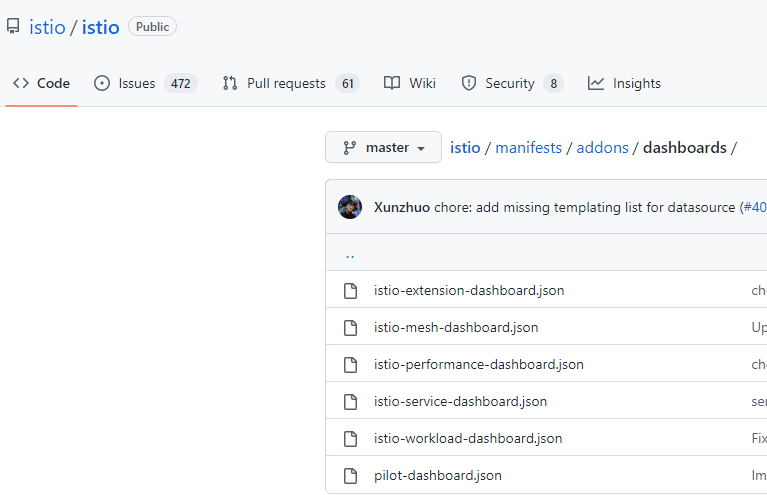This screenshot has height=495, width=767.
Task: Click file icon for istio-workload-dashboard.json
Action: (350, 438)
